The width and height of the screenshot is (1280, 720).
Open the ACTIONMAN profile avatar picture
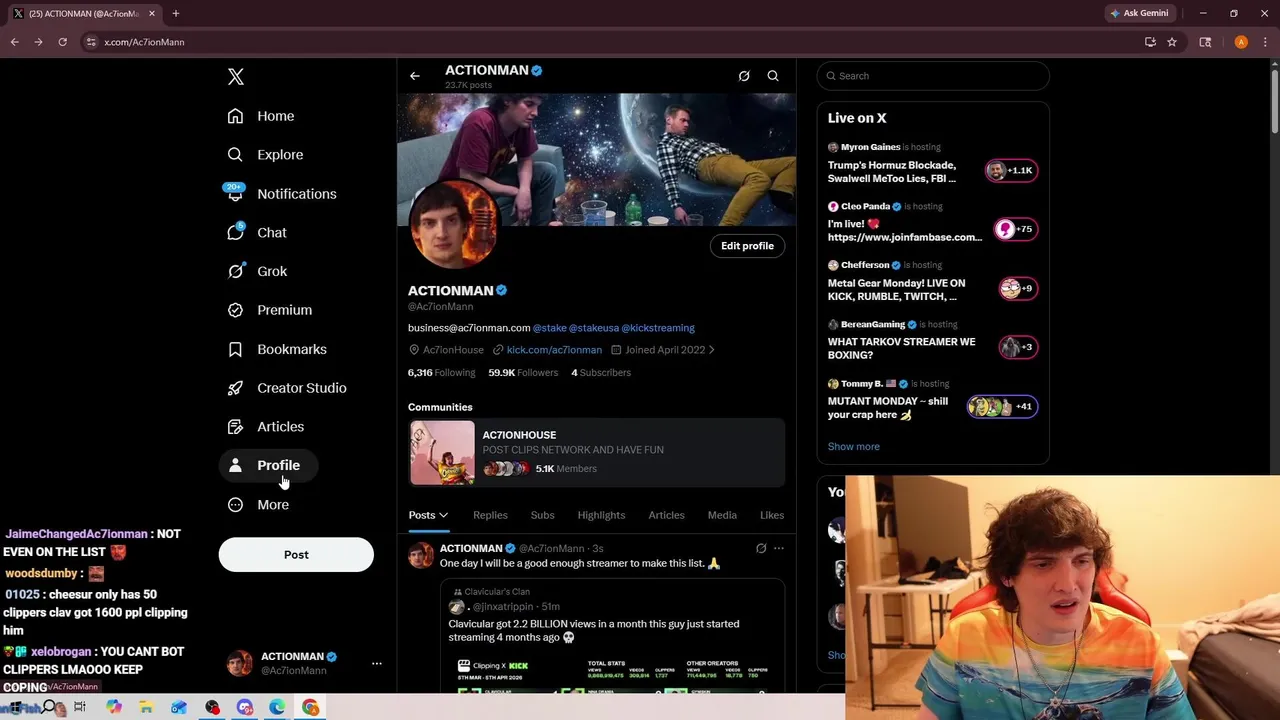[x=454, y=225]
